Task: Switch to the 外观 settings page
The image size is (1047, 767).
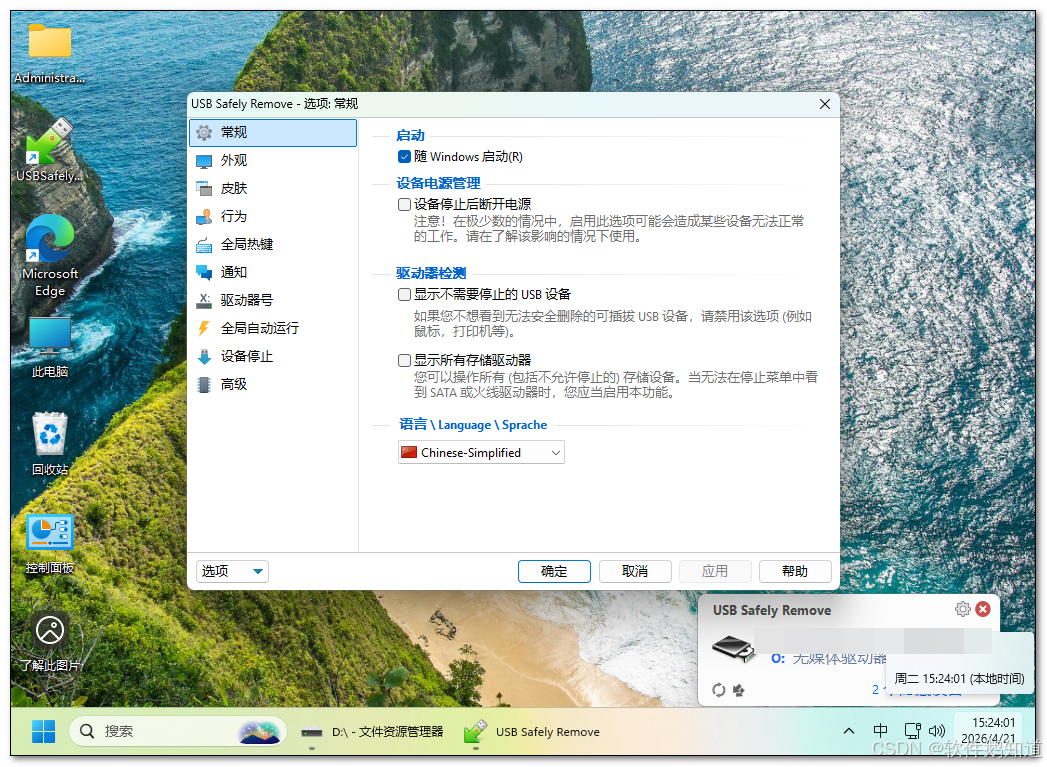Action: (273, 161)
